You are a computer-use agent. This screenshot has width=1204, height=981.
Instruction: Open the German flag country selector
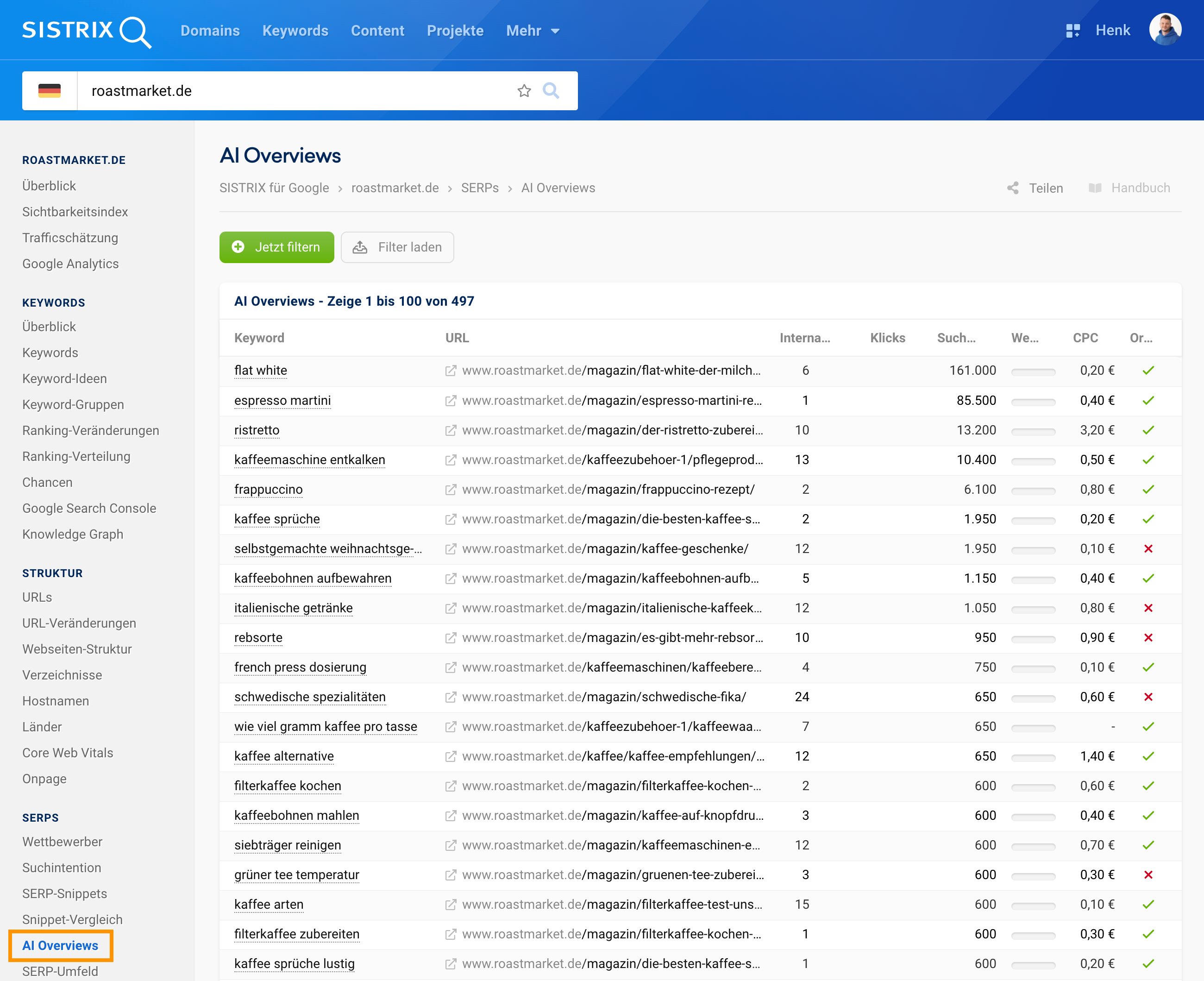point(50,91)
